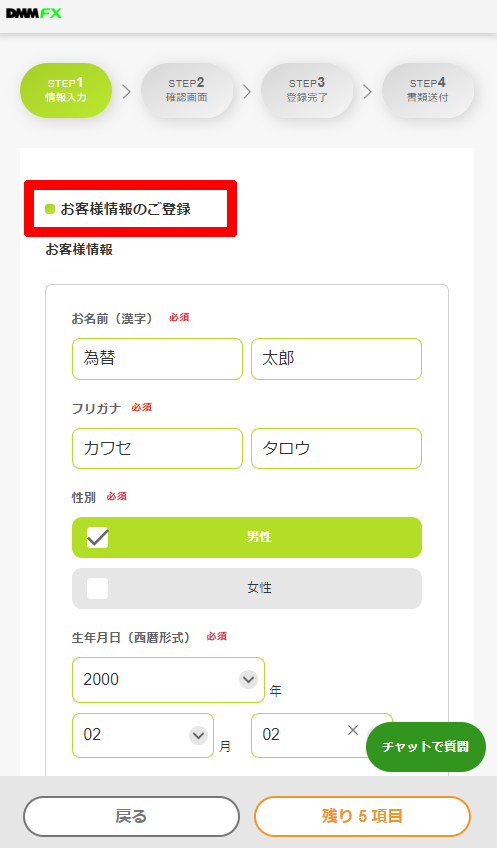This screenshot has width=497, height=848.
Task: Open チャットで質問 chat button
Action: click(x=426, y=747)
